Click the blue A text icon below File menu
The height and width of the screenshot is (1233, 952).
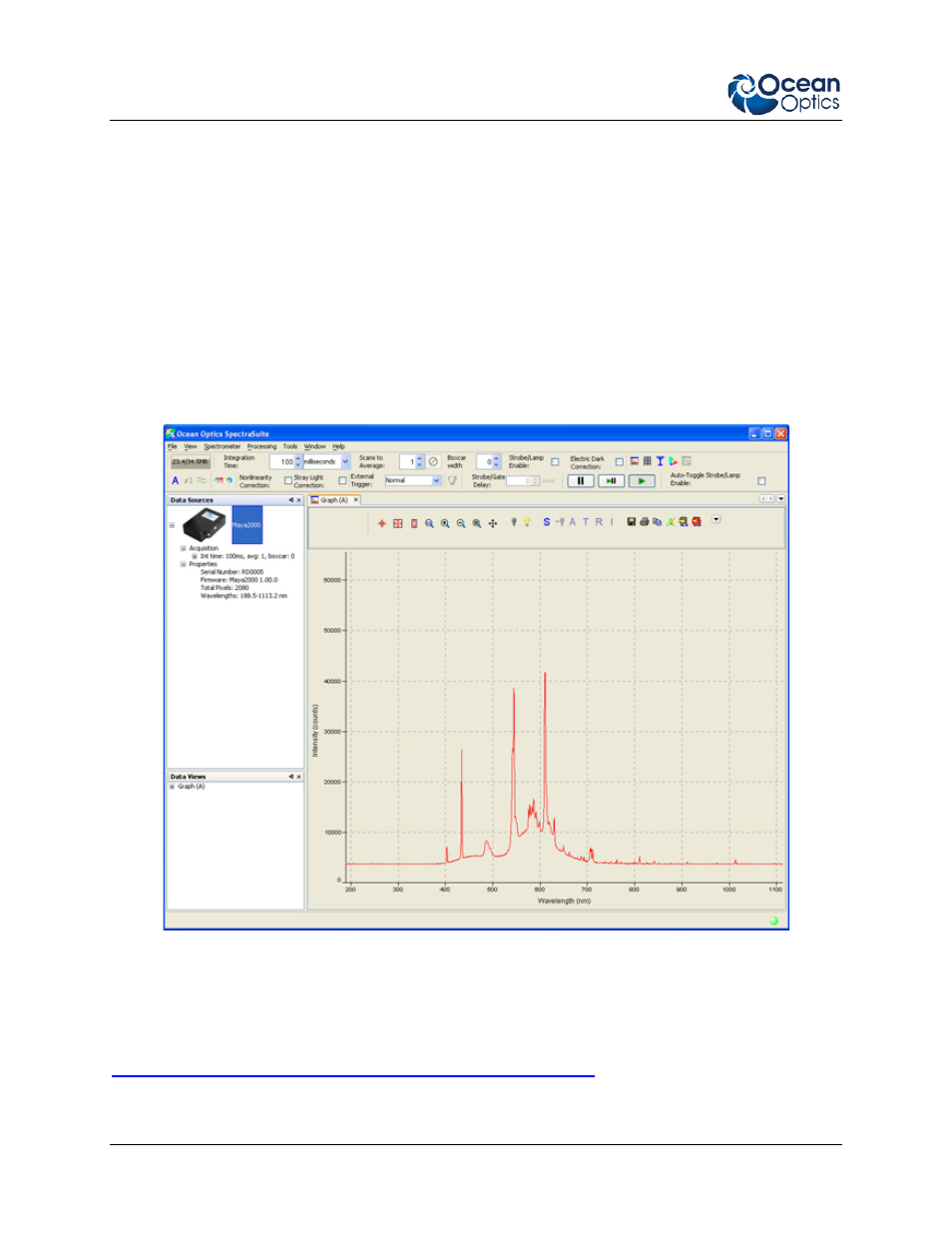[176, 480]
